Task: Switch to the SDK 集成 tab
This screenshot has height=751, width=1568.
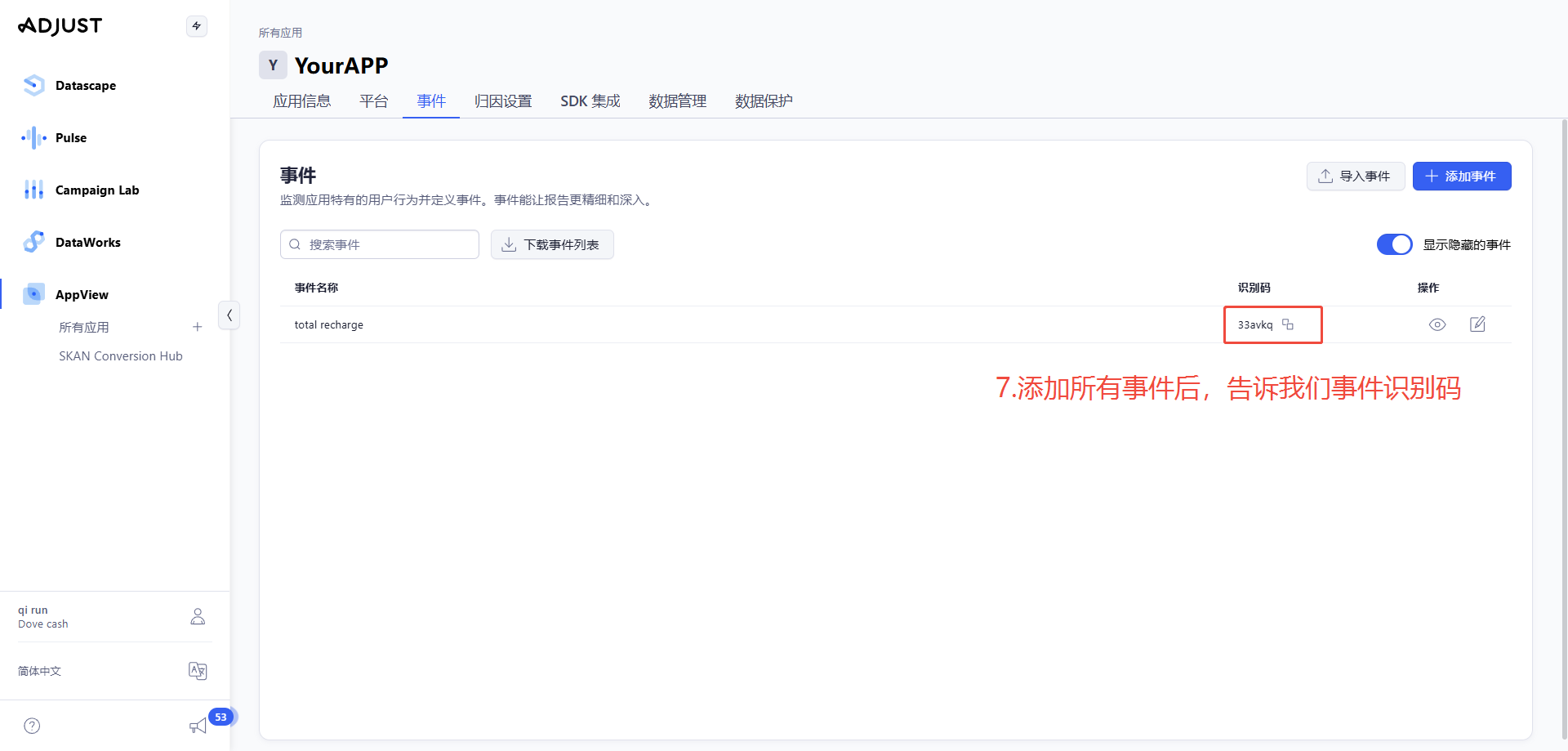Action: tap(590, 101)
